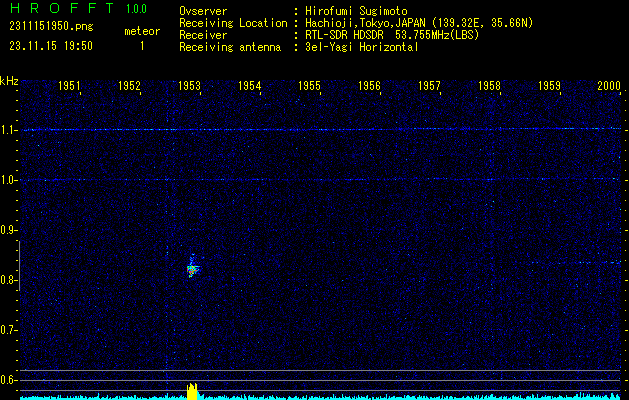Viewport: 629px width, 400px height.
Task: Select the 1955 time marker
Action: 309,87
